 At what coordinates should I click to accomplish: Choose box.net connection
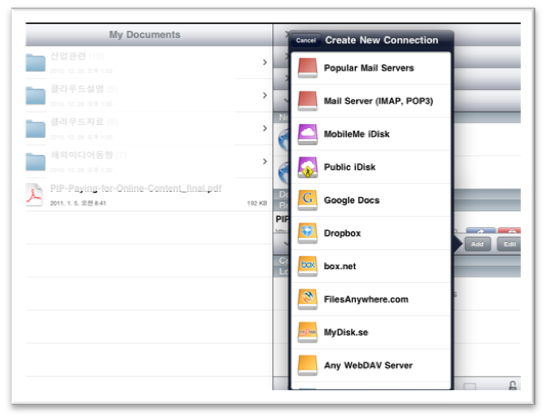coord(371,266)
